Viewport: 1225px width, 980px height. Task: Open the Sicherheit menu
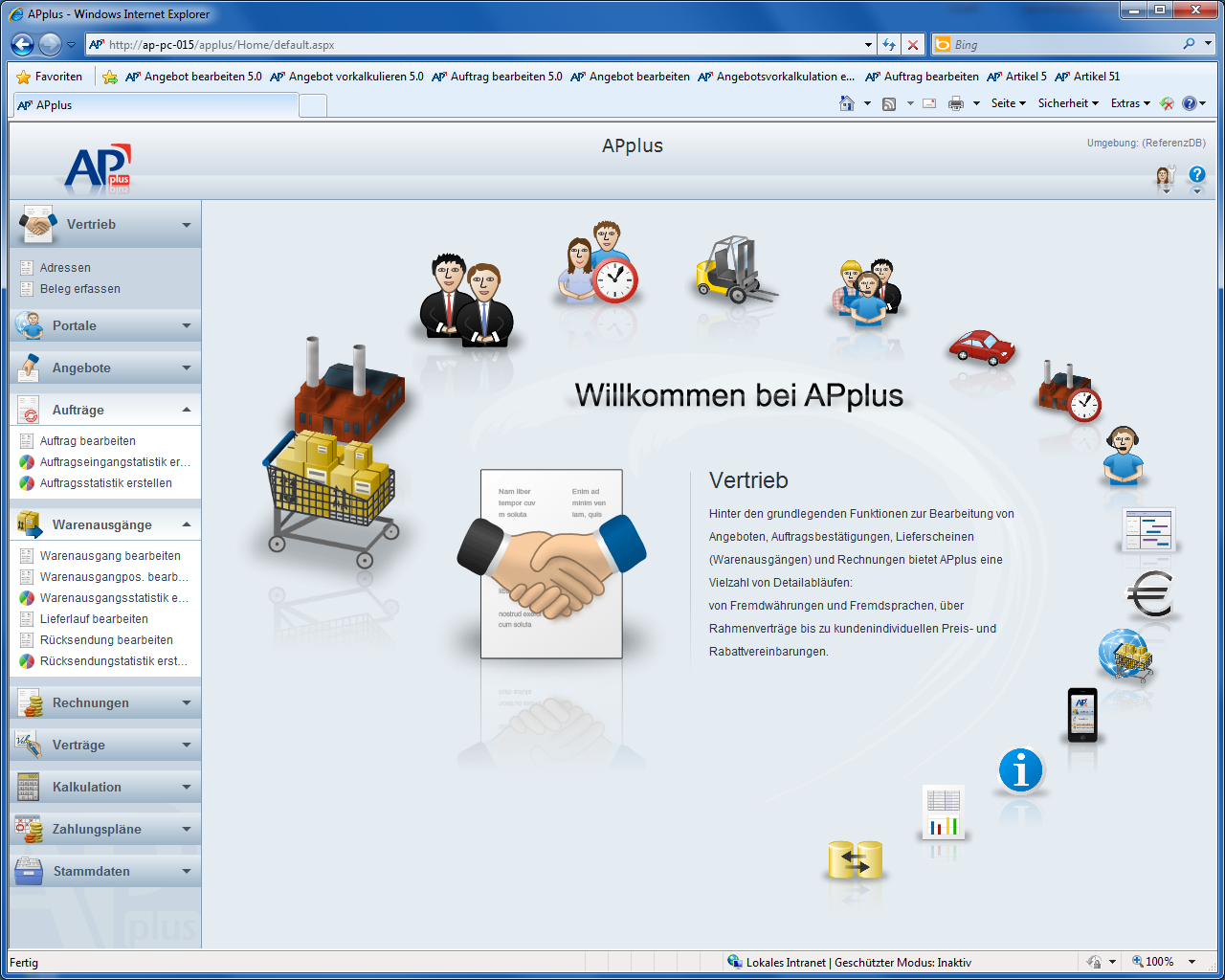click(1068, 103)
